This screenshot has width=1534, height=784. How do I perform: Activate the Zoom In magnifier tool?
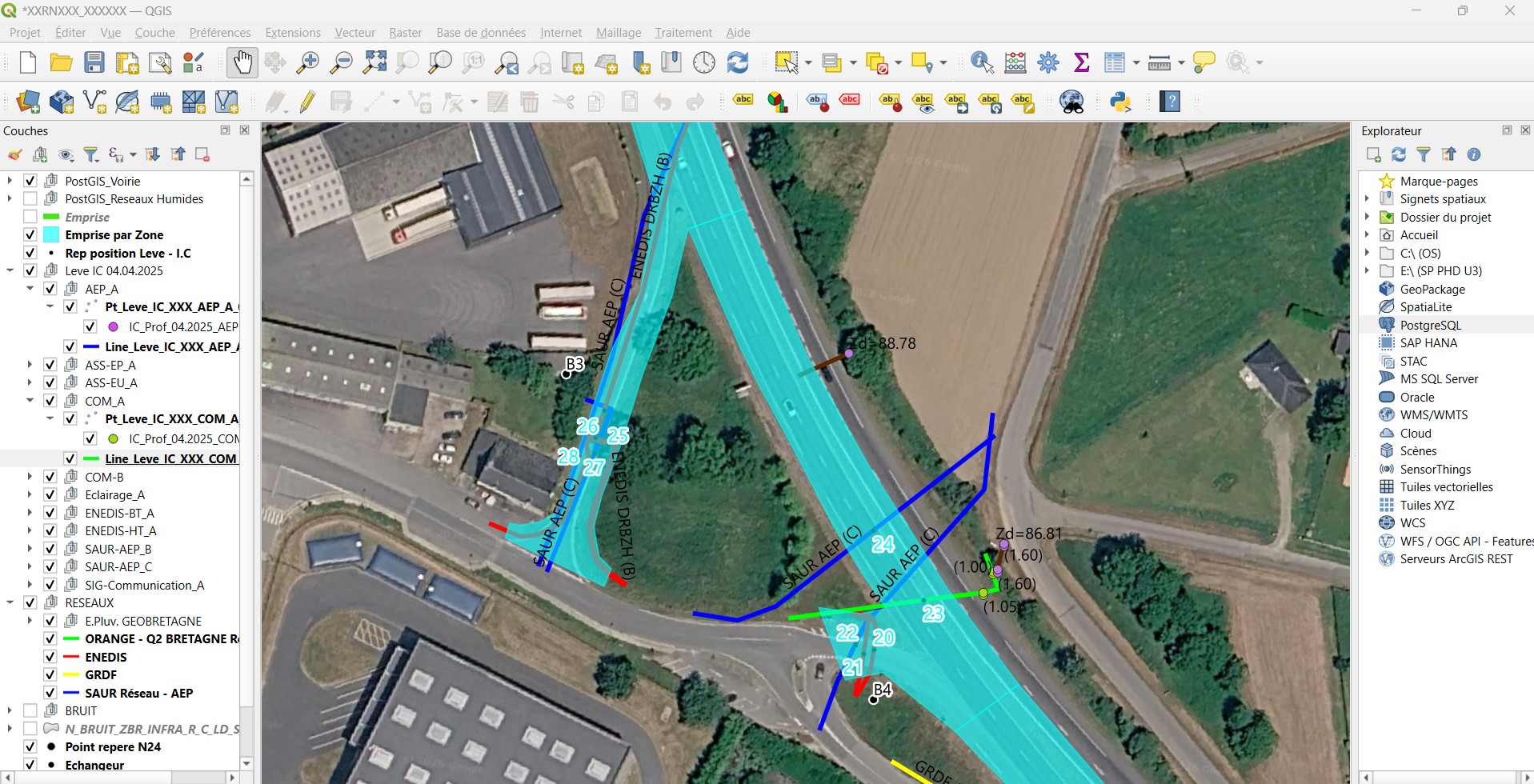coord(308,62)
